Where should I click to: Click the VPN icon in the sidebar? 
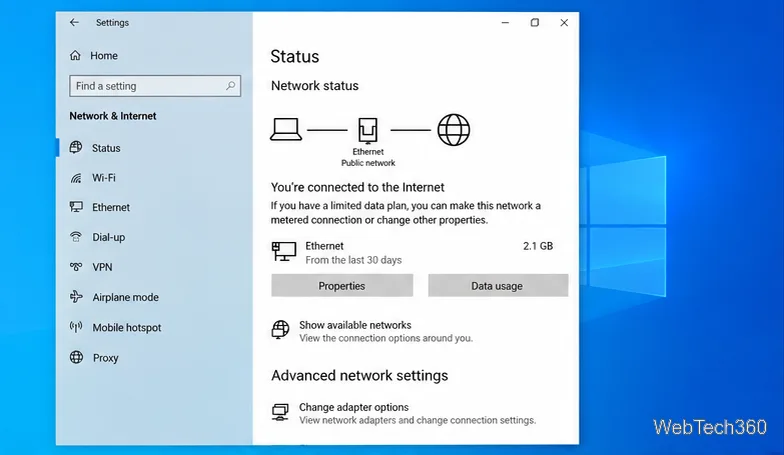[x=76, y=267]
